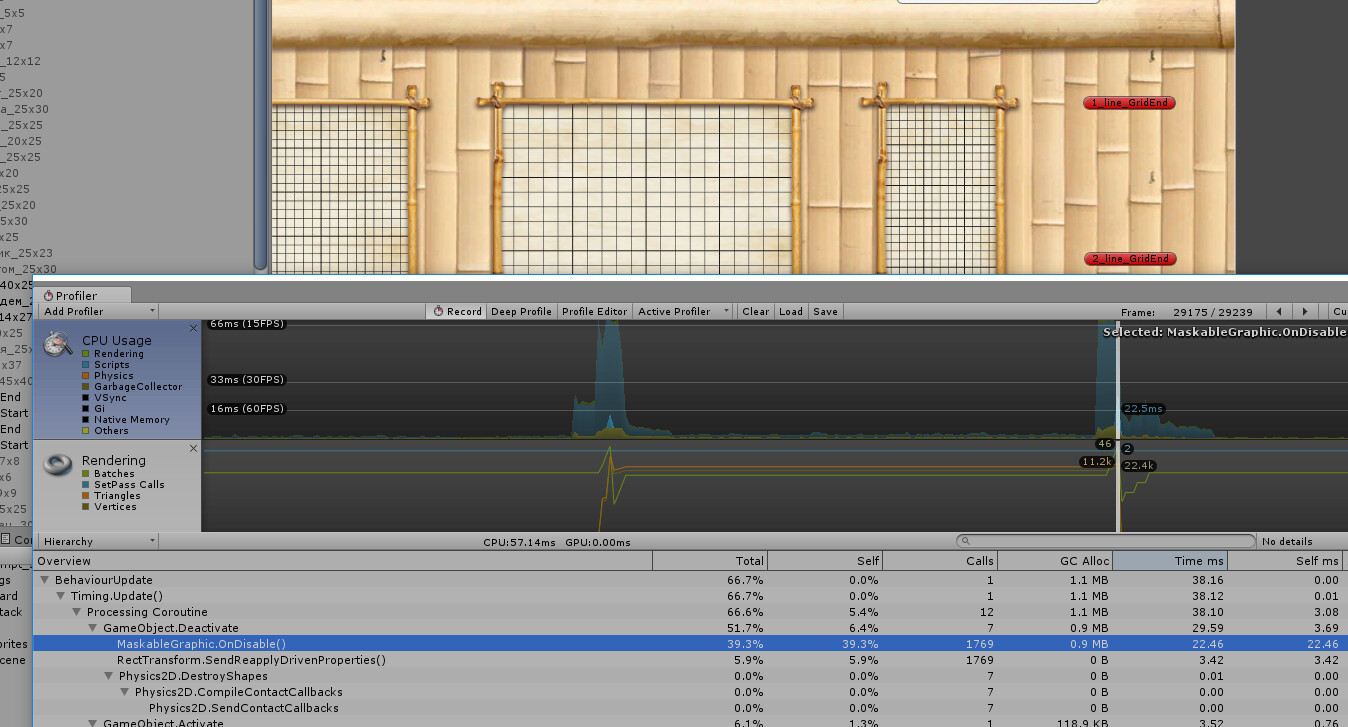Collapse the Timing.Update() tree entry
Image resolution: width=1348 pixels, height=727 pixels.
(60, 596)
